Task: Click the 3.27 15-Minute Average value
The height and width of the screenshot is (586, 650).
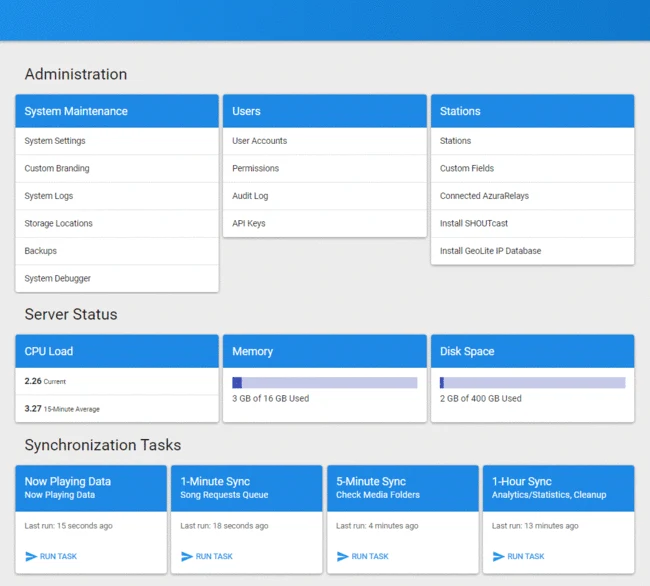Action: [62, 409]
